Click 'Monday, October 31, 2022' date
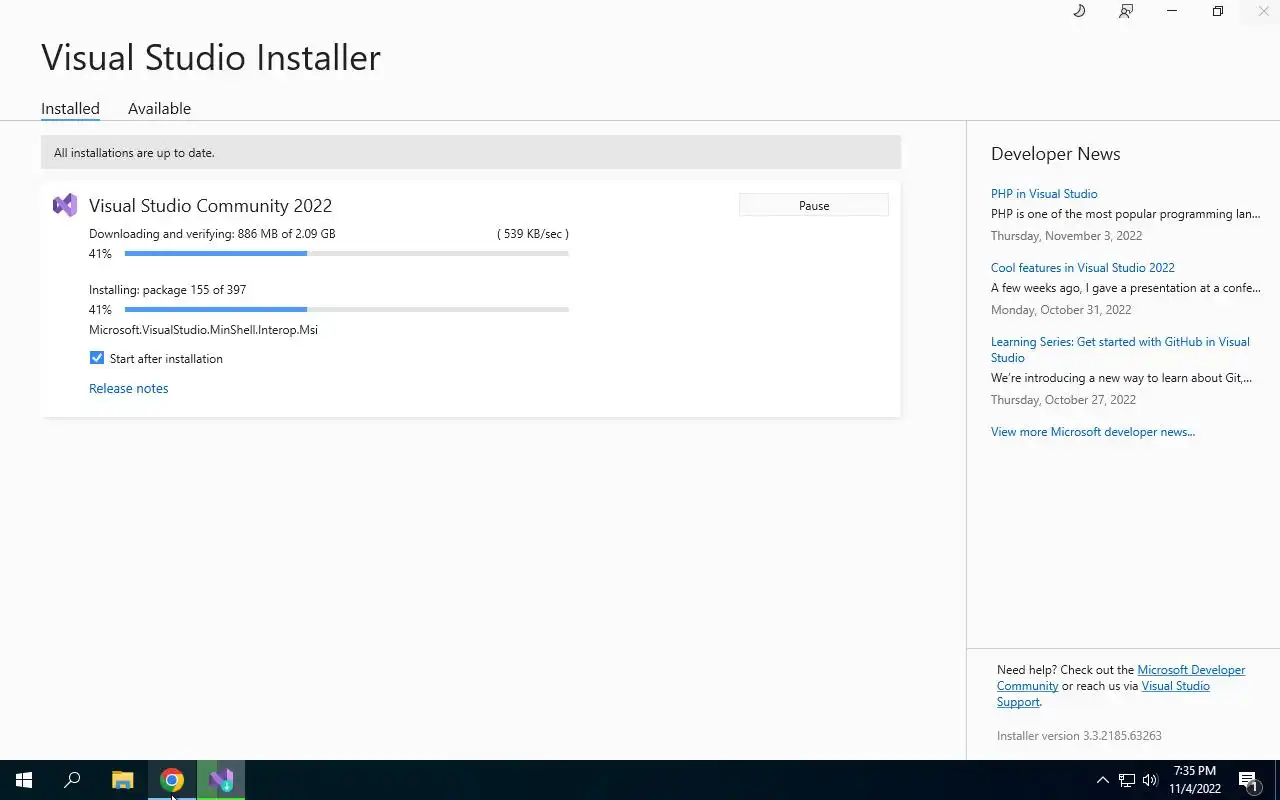Image resolution: width=1280 pixels, height=800 pixels. 1061,310
